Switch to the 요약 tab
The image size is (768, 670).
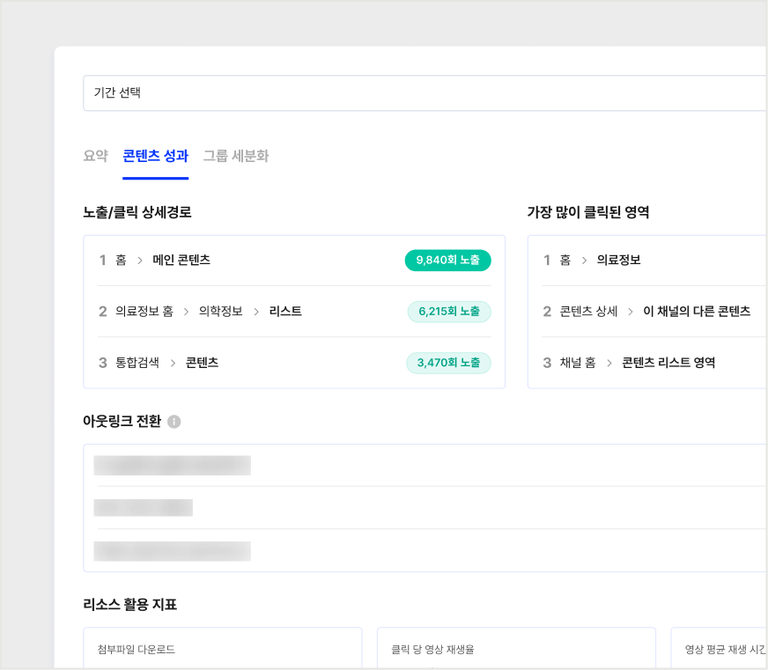point(96,156)
